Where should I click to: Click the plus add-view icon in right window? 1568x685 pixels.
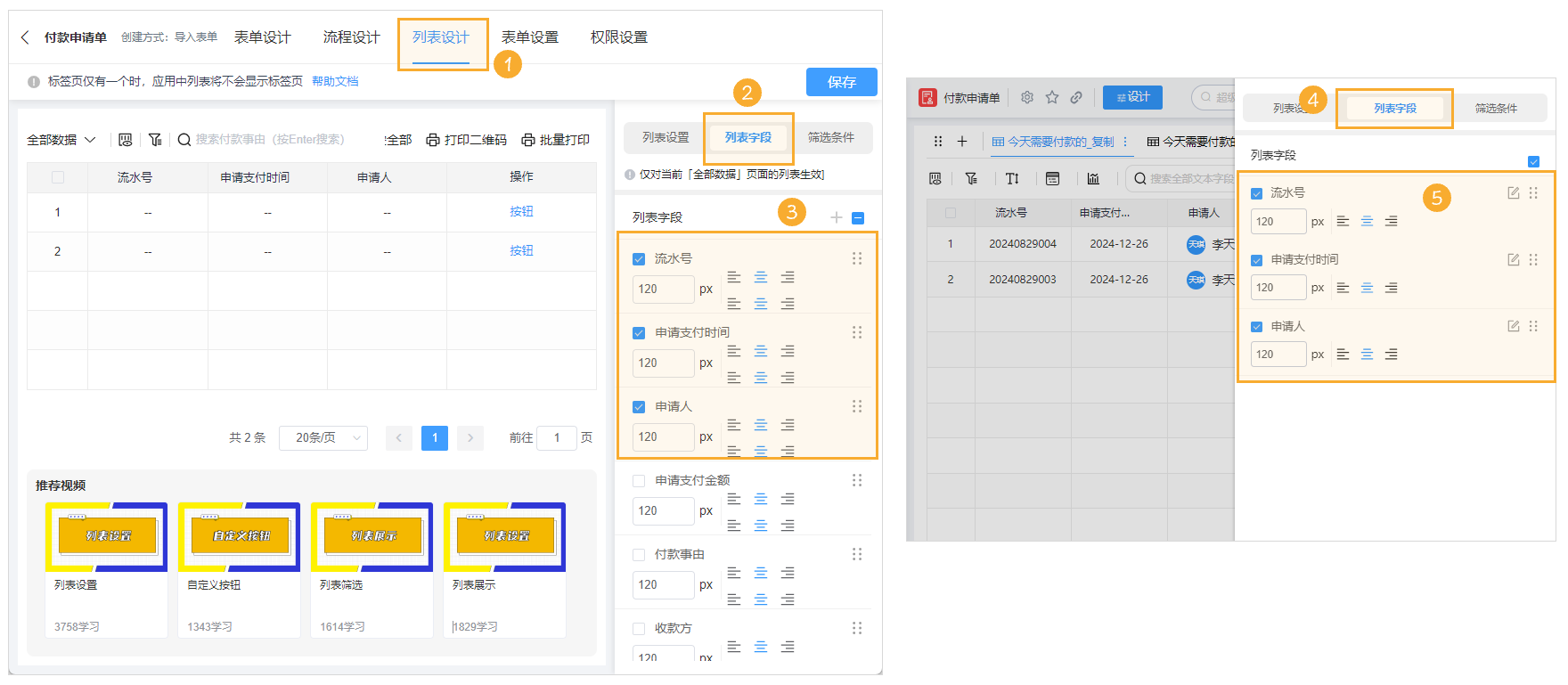pyautogui.click(x=962, y=141)
